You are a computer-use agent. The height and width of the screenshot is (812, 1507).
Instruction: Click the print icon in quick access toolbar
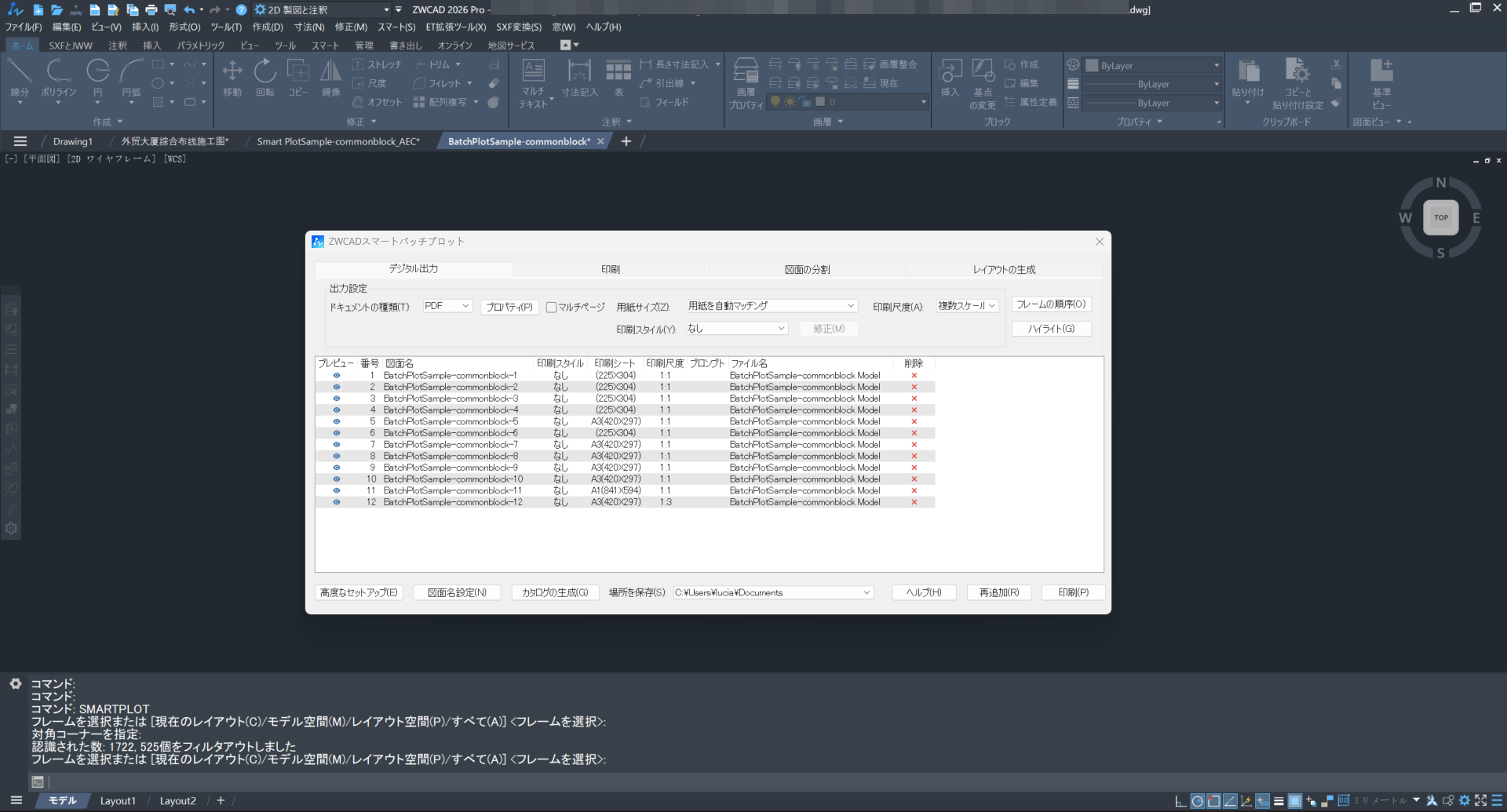151,9
